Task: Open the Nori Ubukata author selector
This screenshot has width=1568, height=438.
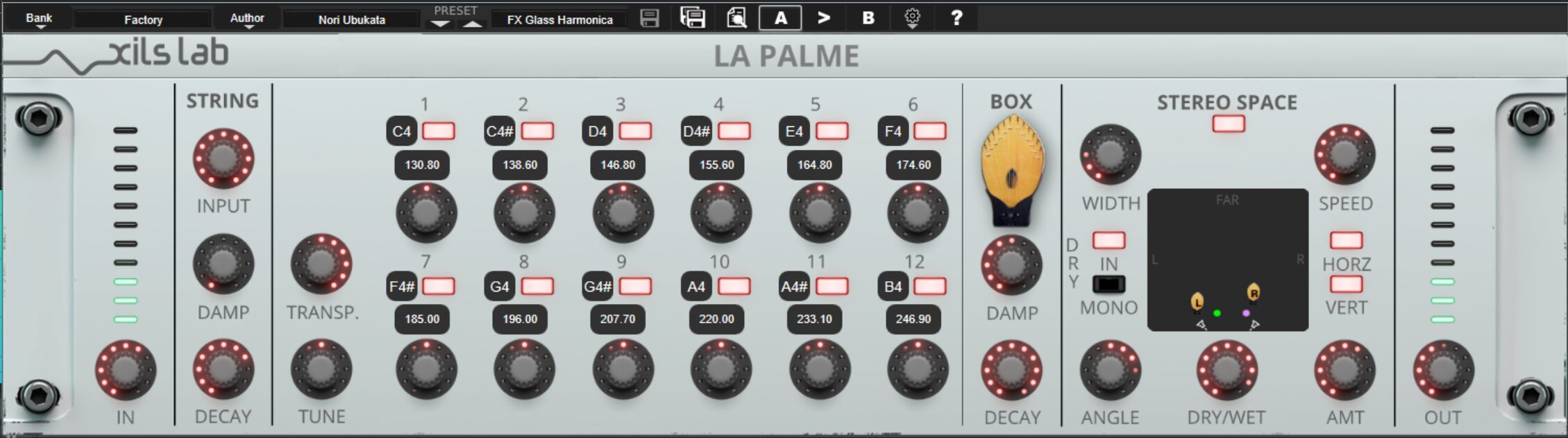Action: [x=351, y=19]
